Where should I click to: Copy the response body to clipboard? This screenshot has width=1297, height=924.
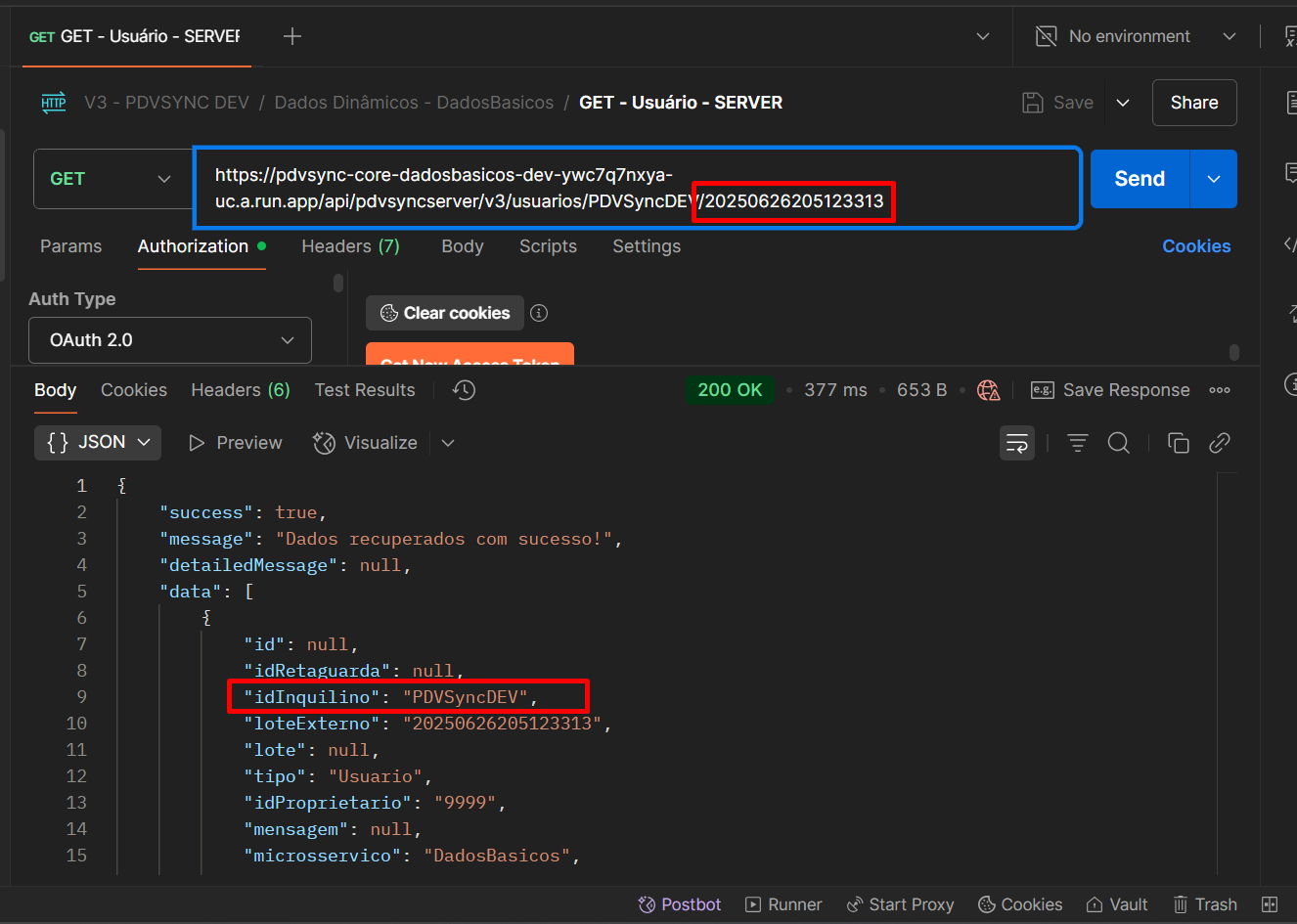click(x=1178, y=443)
